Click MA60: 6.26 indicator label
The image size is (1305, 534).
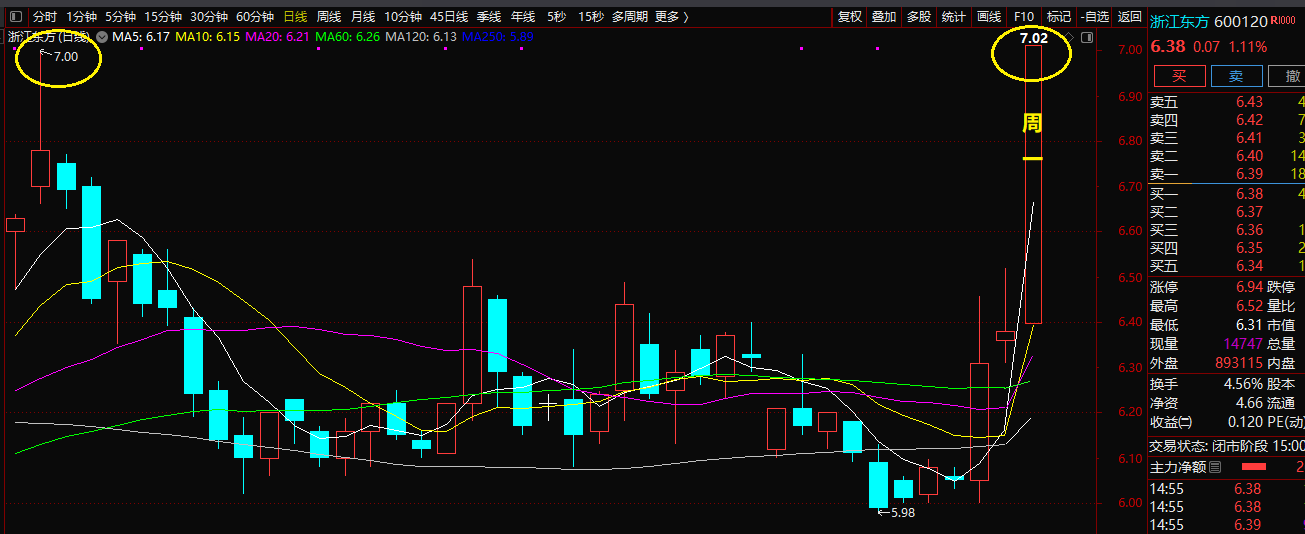tap(347, 37)
